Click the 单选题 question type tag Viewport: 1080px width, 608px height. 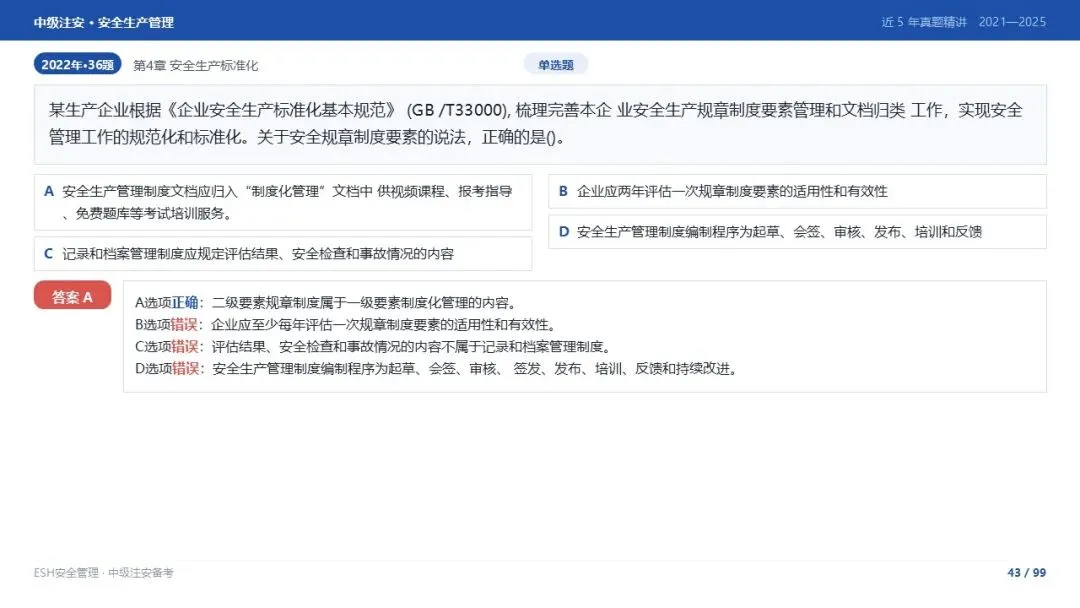pyautogui.click(x=556, y=65)
